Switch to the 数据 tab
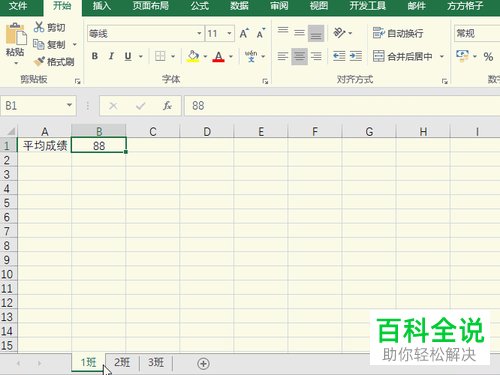 tap(239, 6)
